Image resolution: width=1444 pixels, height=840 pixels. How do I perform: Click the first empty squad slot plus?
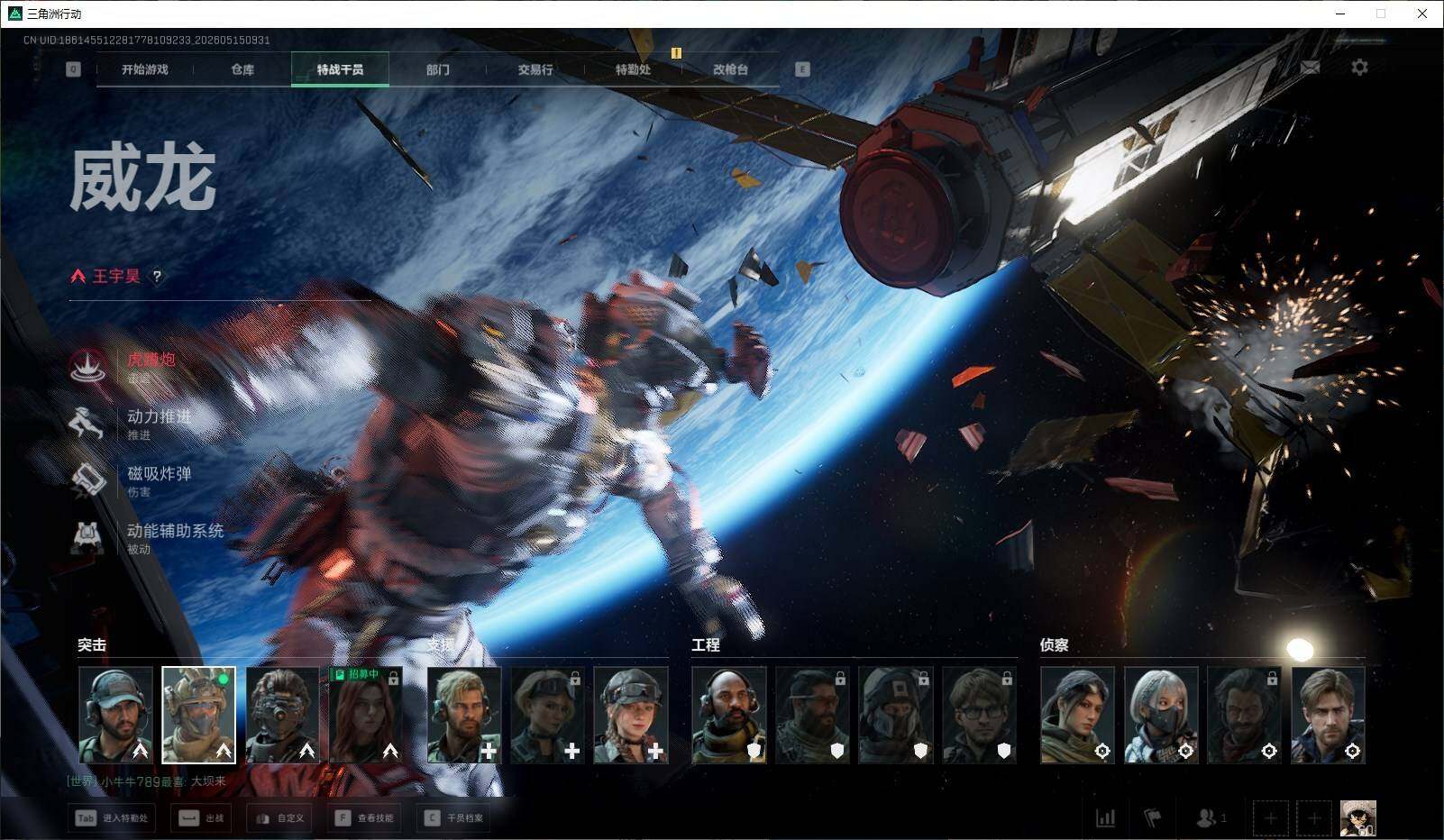[1270, 818]
